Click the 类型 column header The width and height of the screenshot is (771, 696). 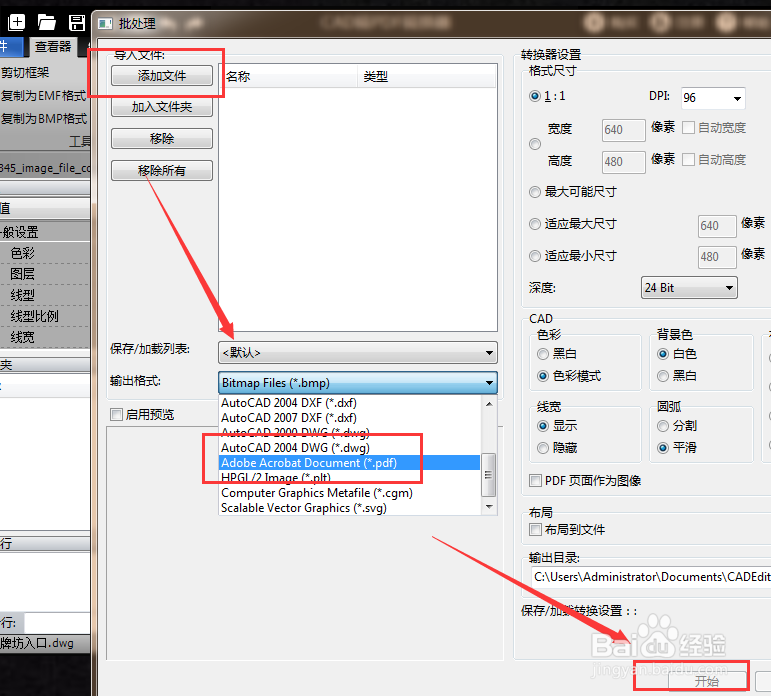427,77
